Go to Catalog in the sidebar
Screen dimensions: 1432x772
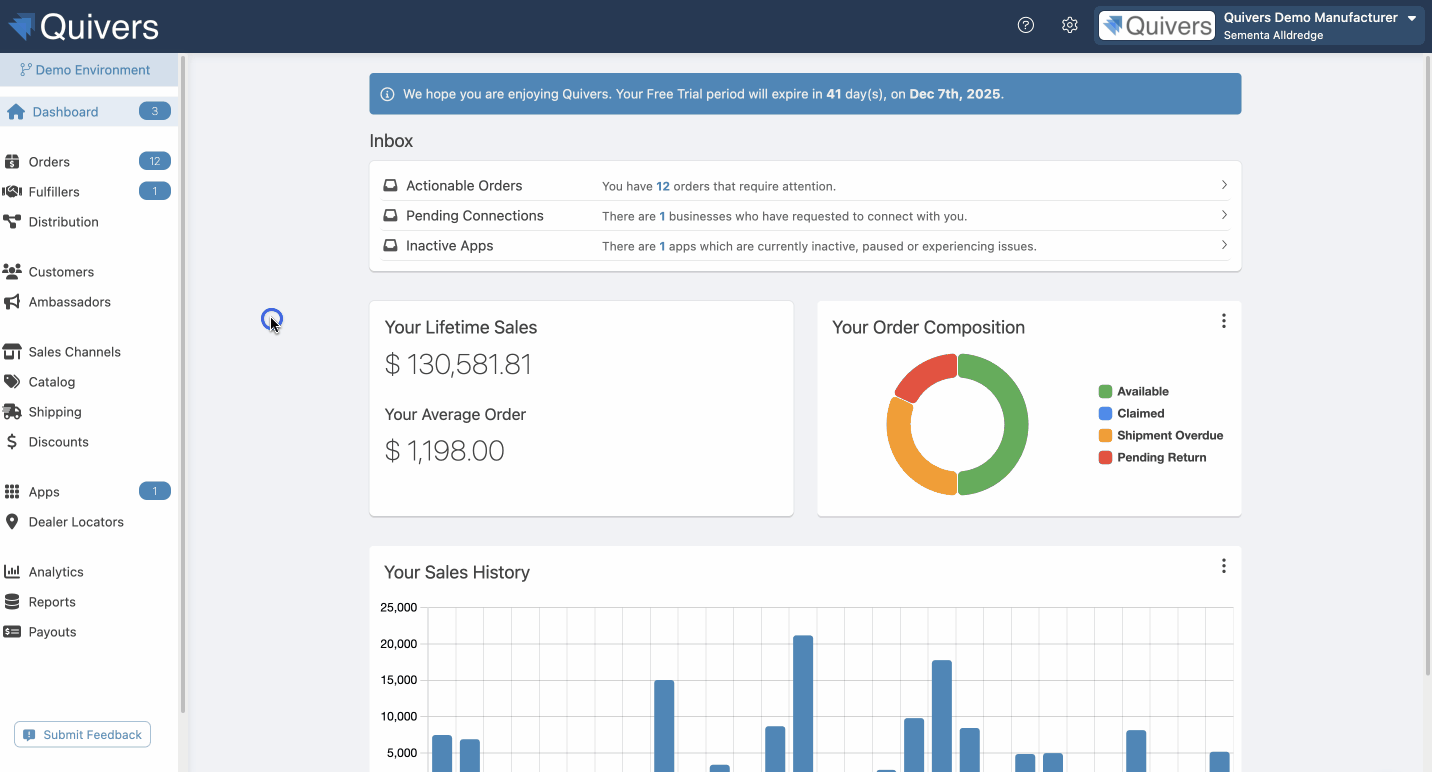[x=52, y=382]
